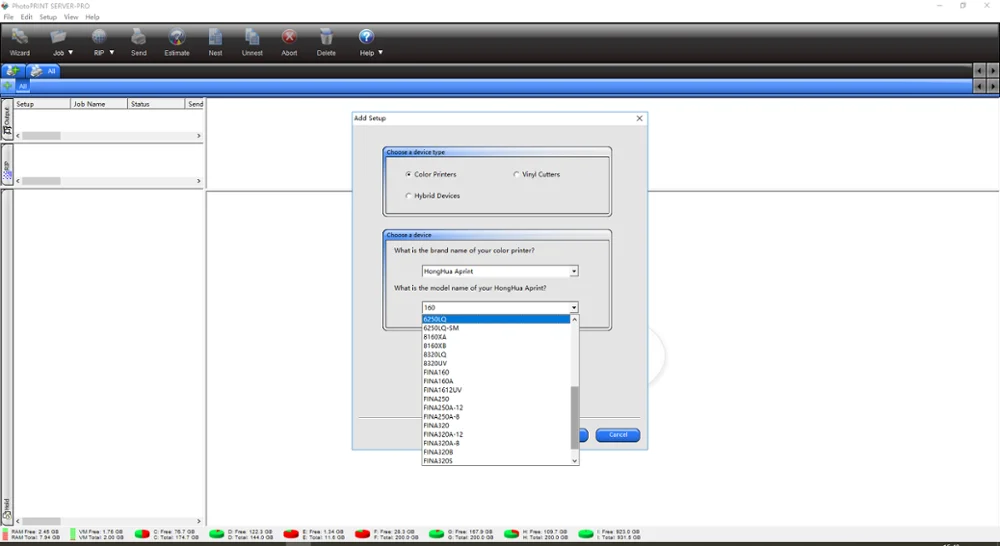Click the D drive free-space pie icon
Image resolution: width=1000 pixels, height=546 pixels.
click(x=217, y=534)
